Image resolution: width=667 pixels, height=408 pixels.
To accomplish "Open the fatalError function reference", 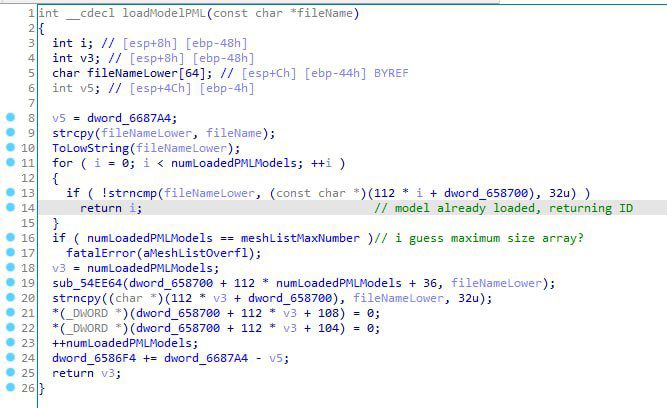I will point(100,253).
